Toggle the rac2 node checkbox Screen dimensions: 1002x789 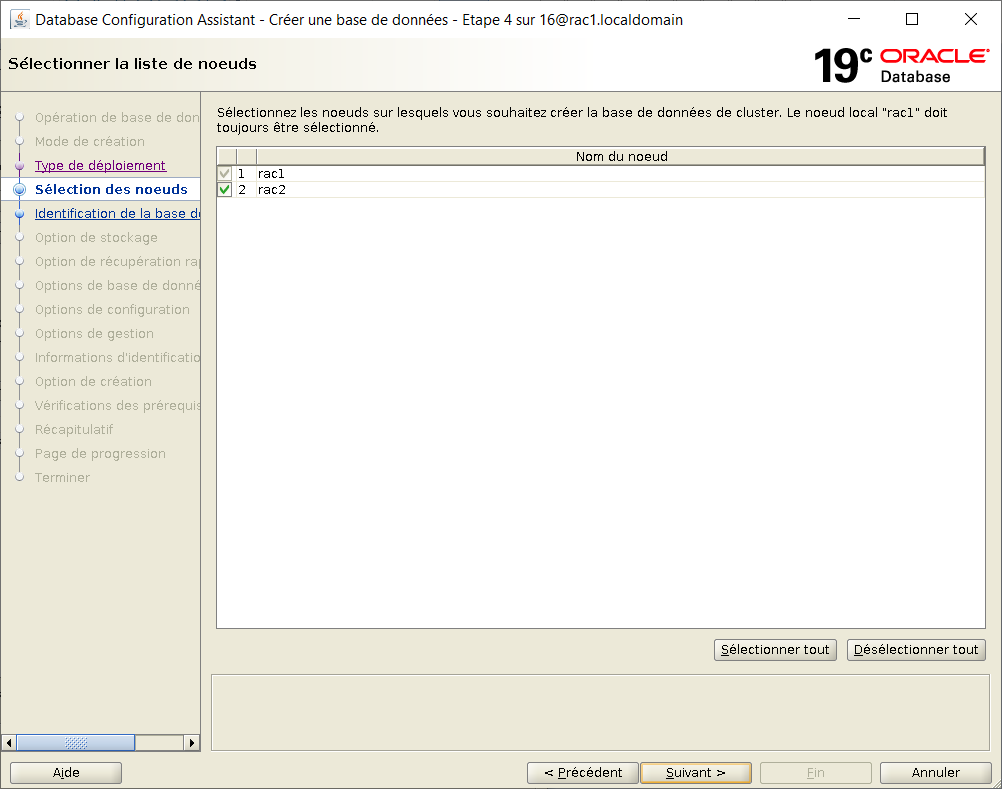click(x=224, y=190)
